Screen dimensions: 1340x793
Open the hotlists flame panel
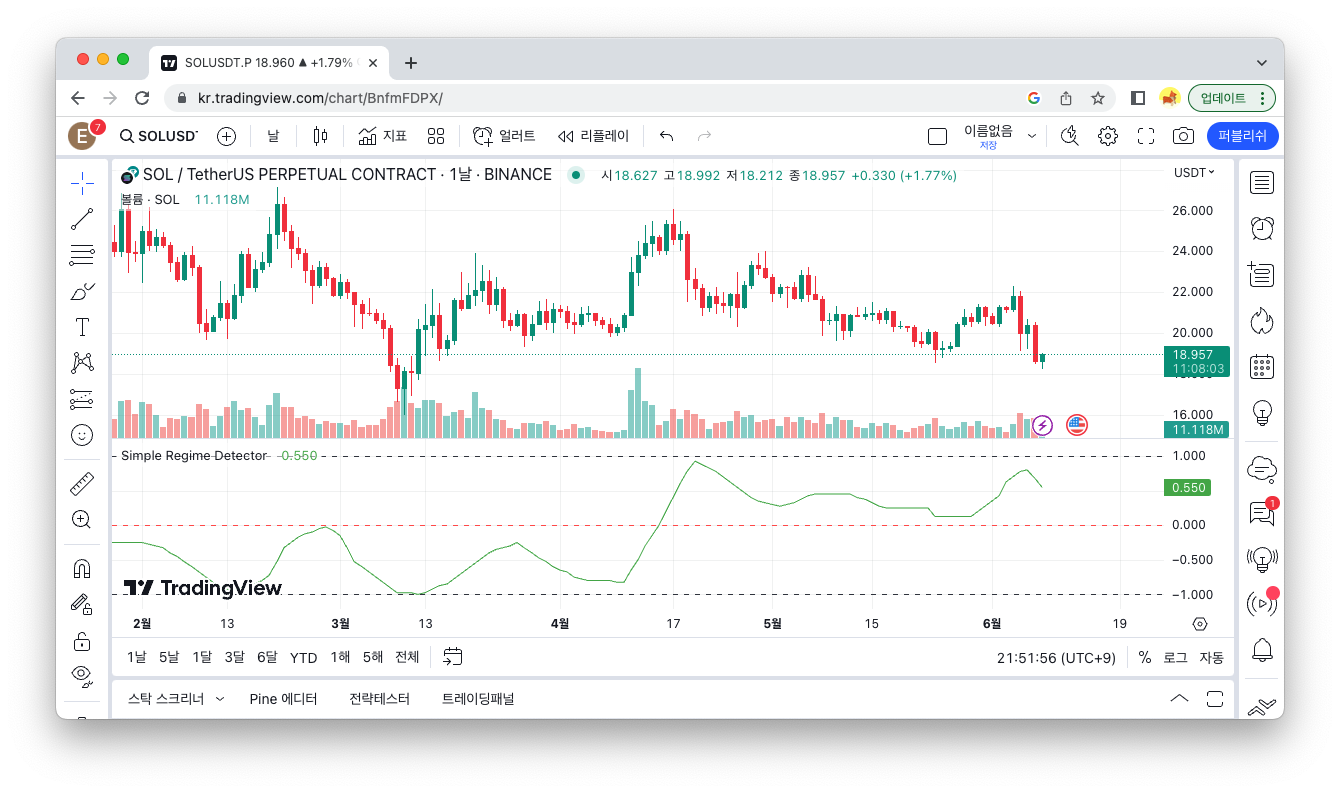(1262, 320)
